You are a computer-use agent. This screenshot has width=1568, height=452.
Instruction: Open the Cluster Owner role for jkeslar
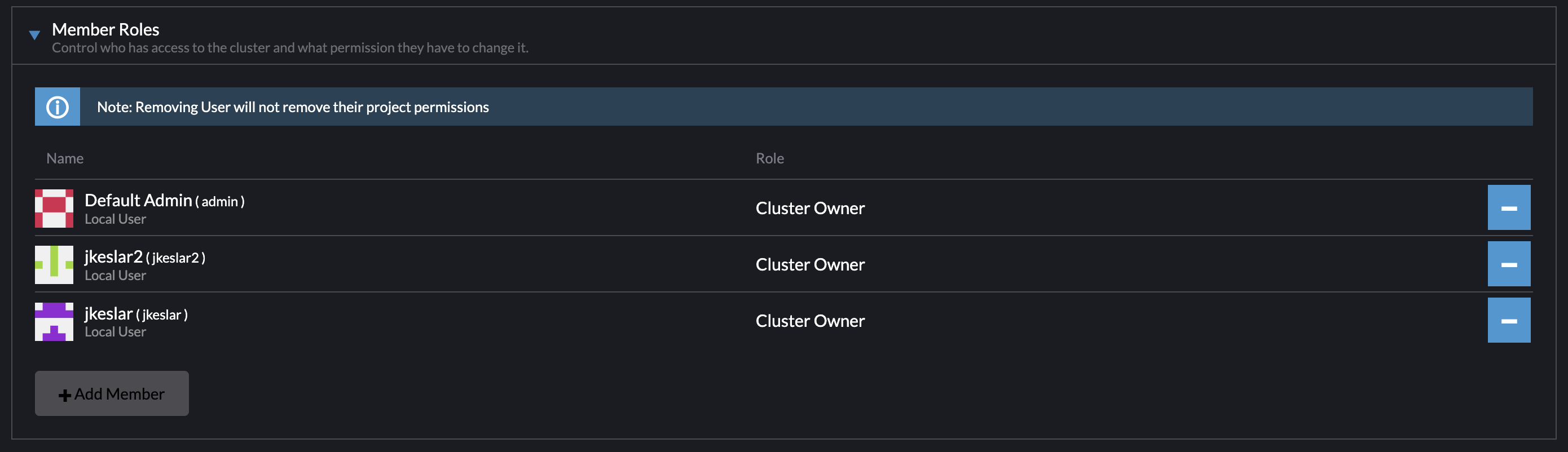pos(809,321)
